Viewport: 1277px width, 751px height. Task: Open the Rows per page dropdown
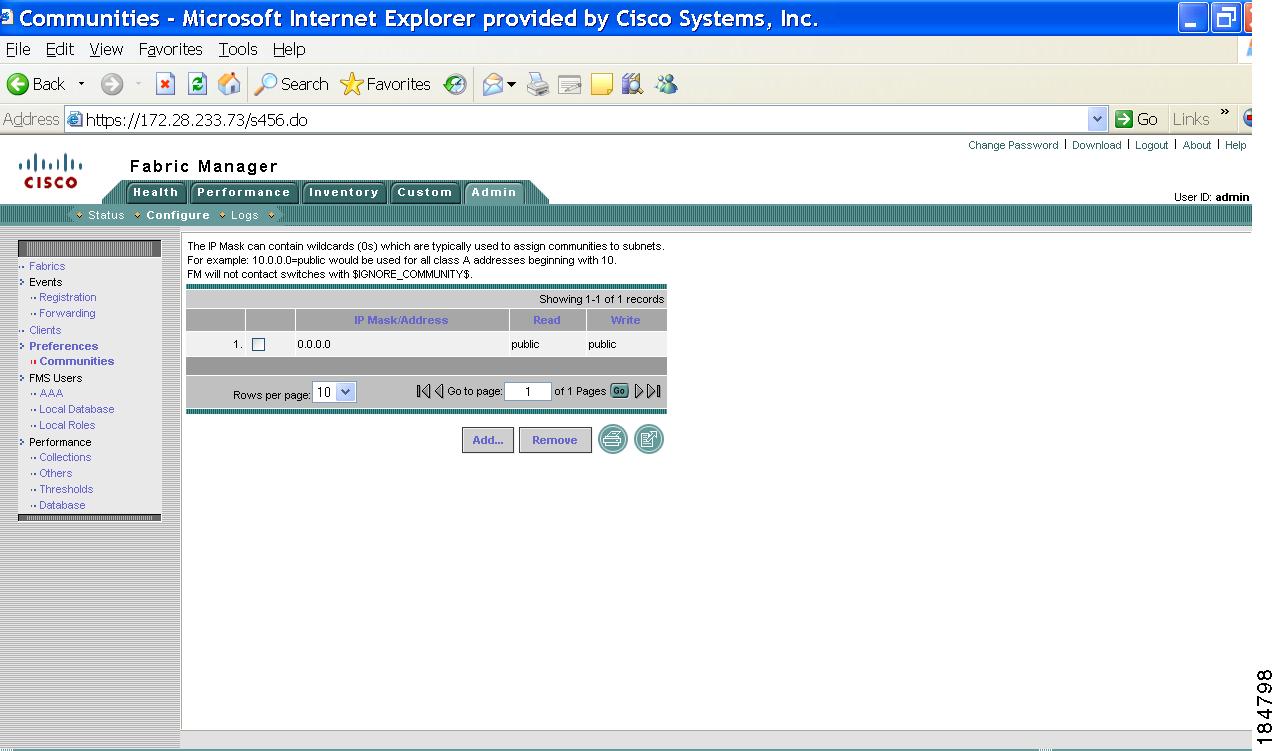point(334,393)
